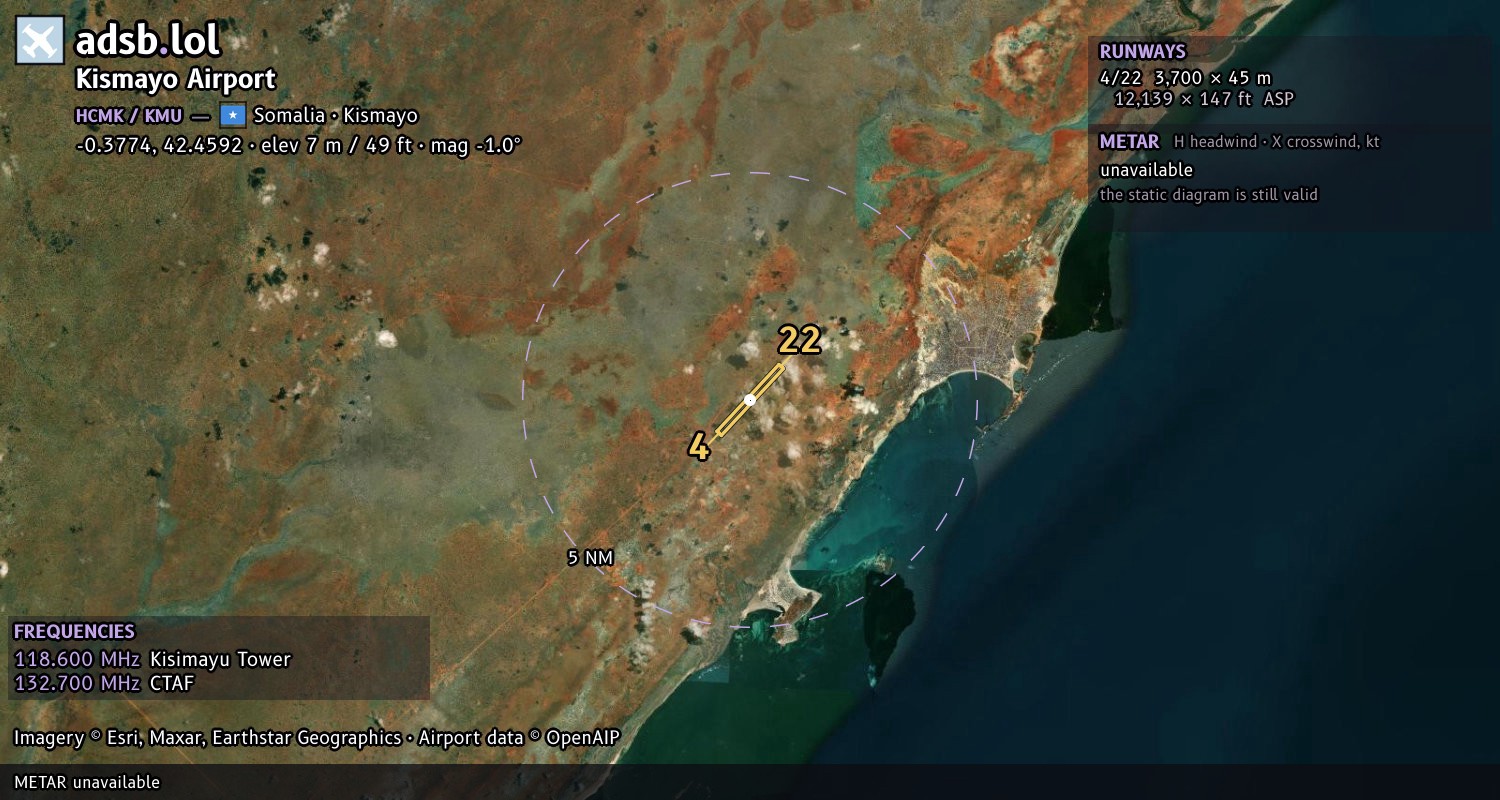Click the Kismayo Airport heading
The height and width of the screenshot is (800, 1500).
[x=175, y=79]
